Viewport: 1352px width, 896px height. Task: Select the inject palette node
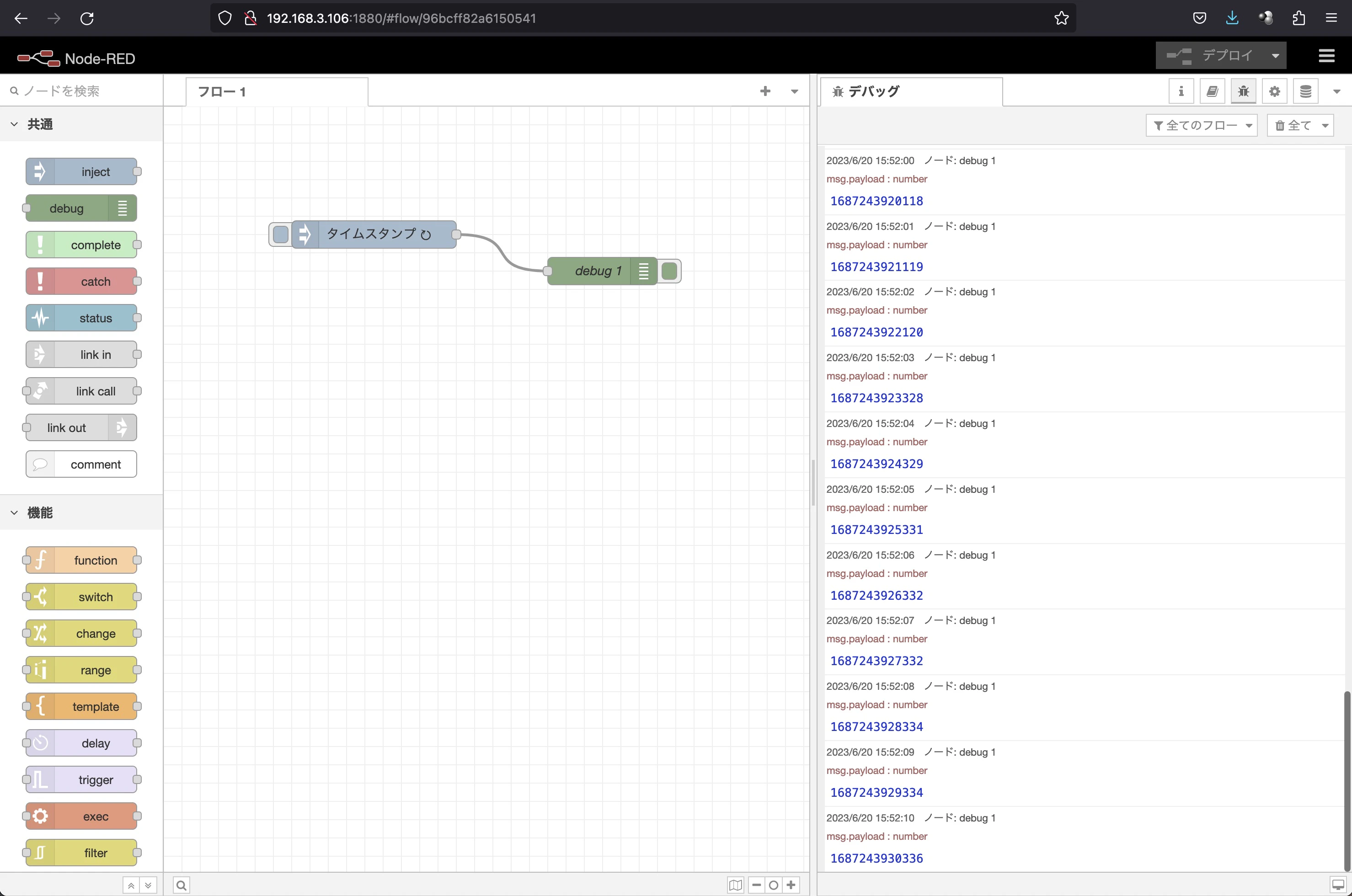(81, 171)
